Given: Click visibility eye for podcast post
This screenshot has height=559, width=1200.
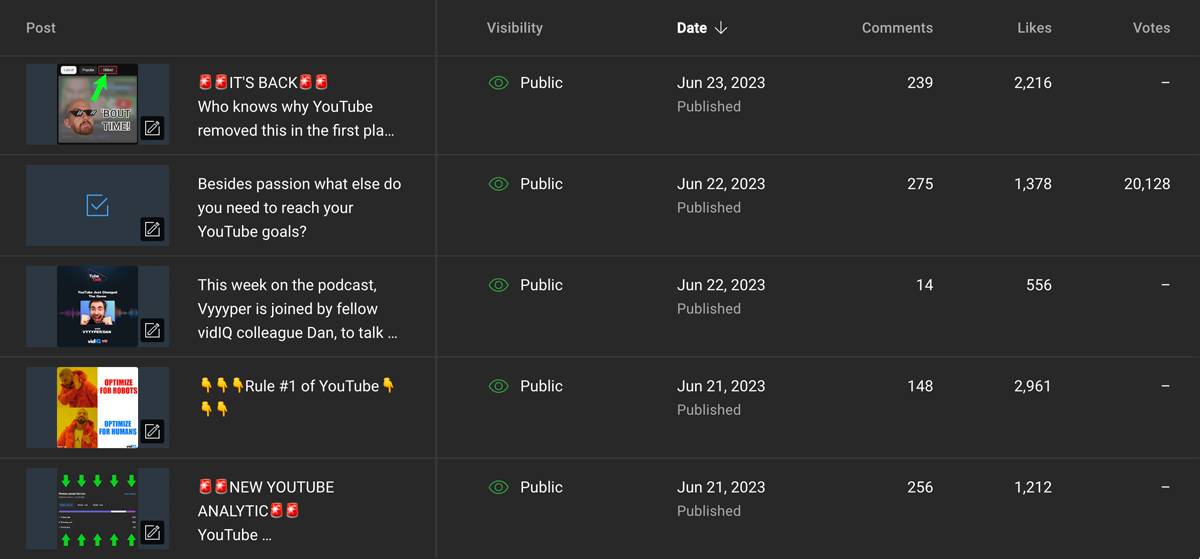Looking at the screenshot, I should (498, 285).
